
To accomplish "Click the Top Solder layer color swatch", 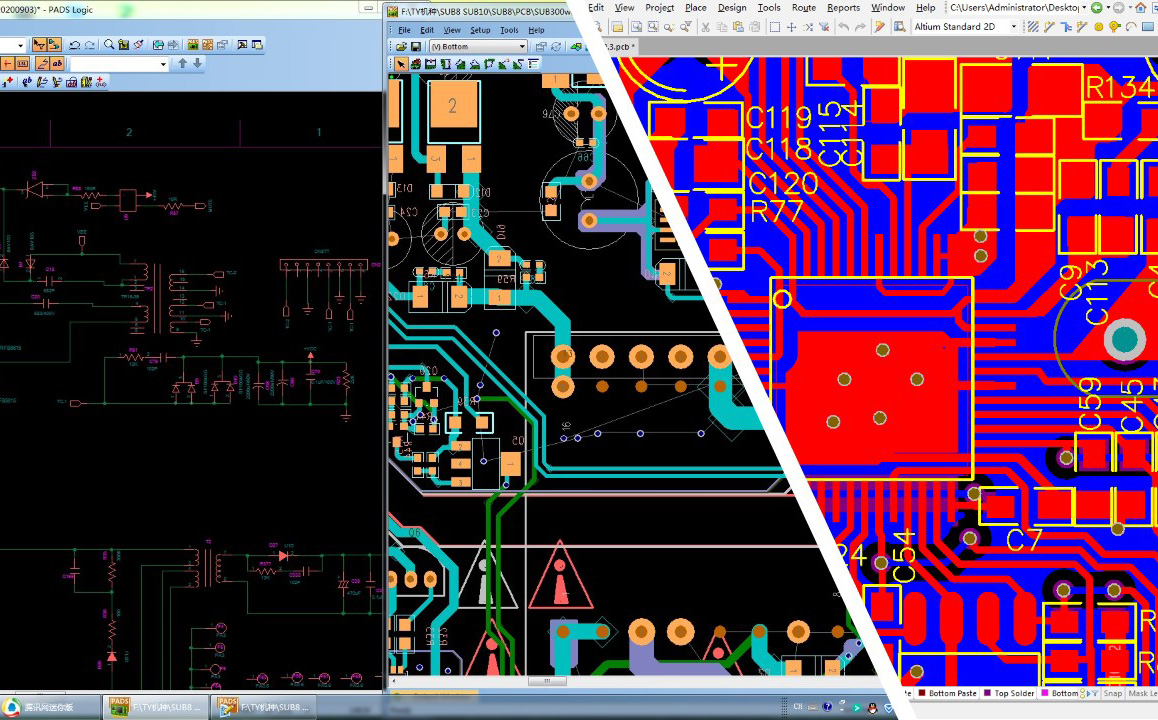I will point(988,693).
